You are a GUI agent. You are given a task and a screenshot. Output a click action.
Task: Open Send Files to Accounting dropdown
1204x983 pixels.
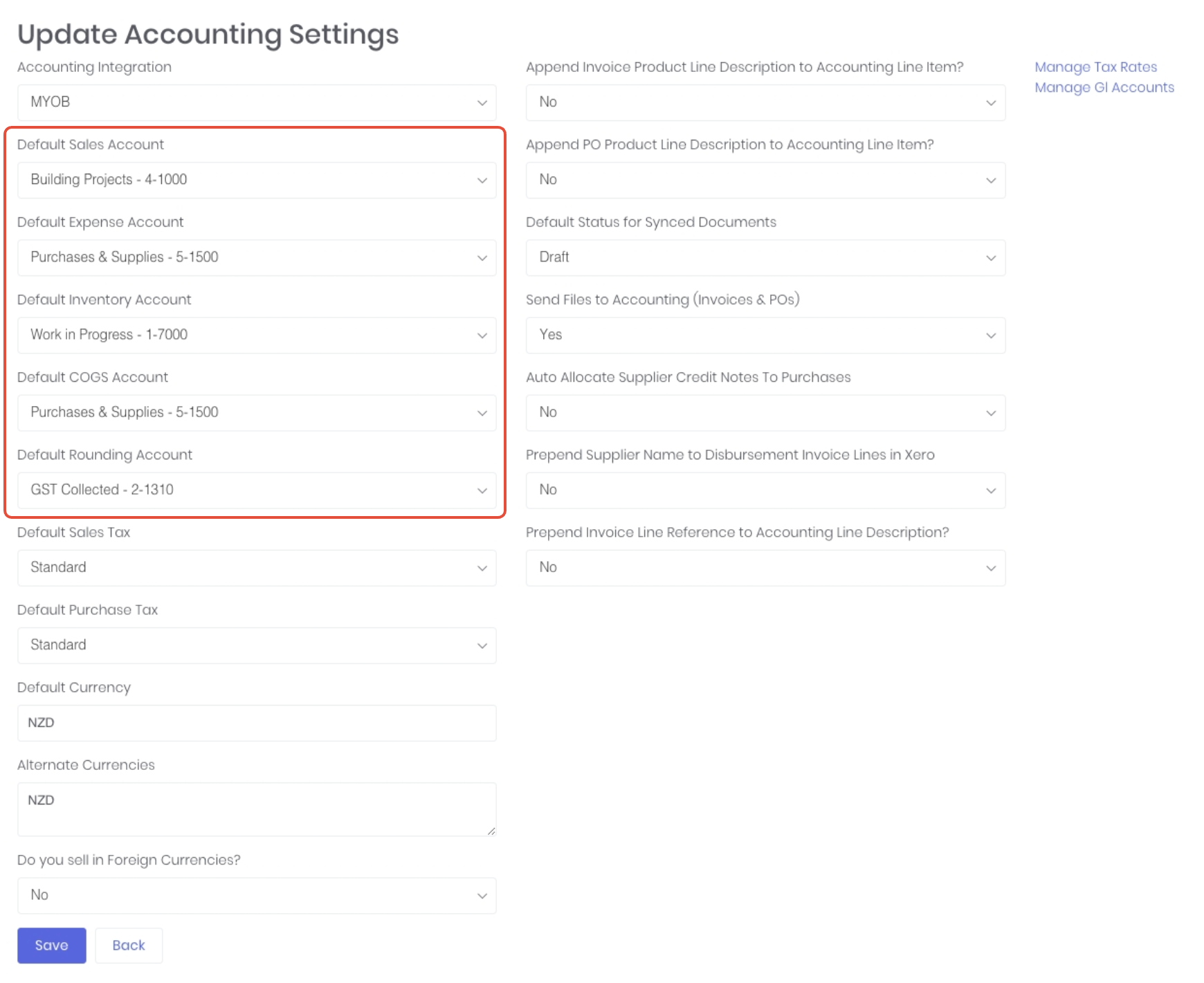[x=765, y=335]
